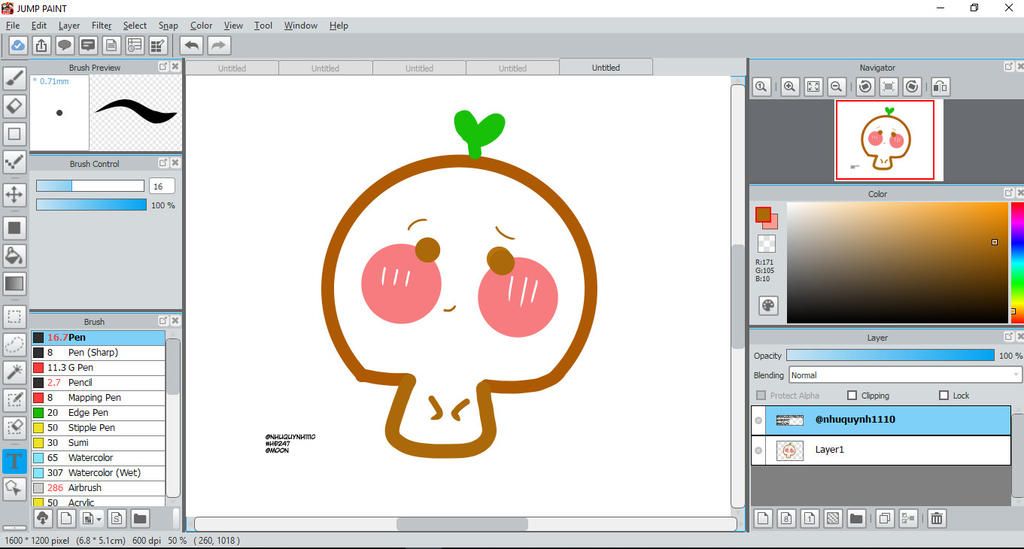
Task: Select the Fill rectangle tool
Action: click(x=14, y=227)
